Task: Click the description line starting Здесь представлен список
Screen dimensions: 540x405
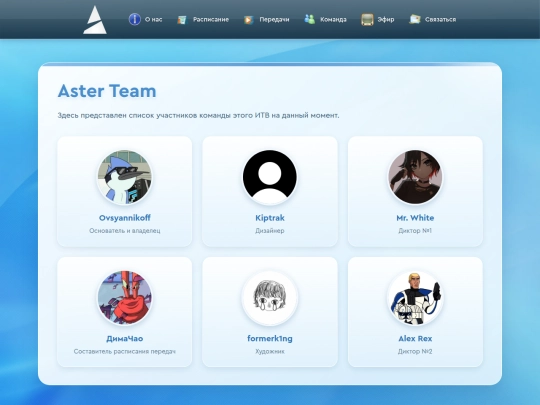Action: (x=198, y=115)
